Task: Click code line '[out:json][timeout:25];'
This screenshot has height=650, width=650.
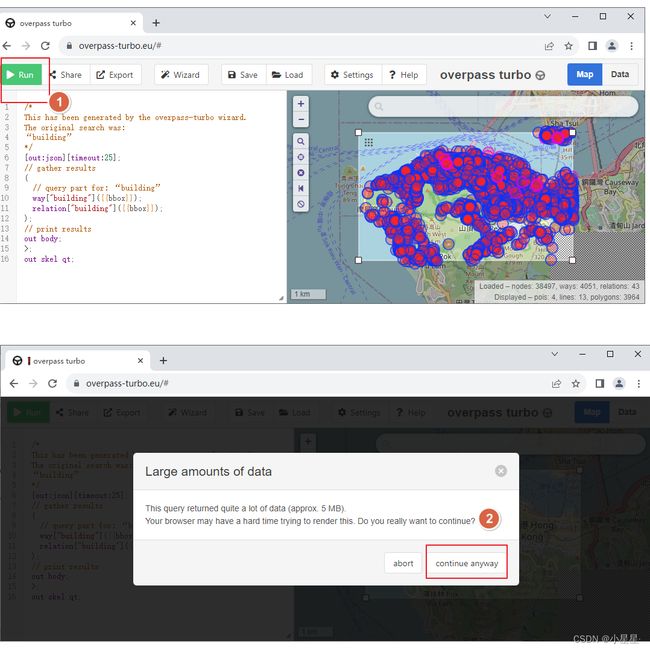Action: (x=73, y=158)
